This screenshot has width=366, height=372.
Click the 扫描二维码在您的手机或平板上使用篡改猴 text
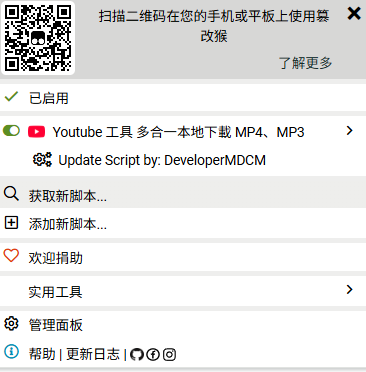pyautogui.click(x=214, y=26)
